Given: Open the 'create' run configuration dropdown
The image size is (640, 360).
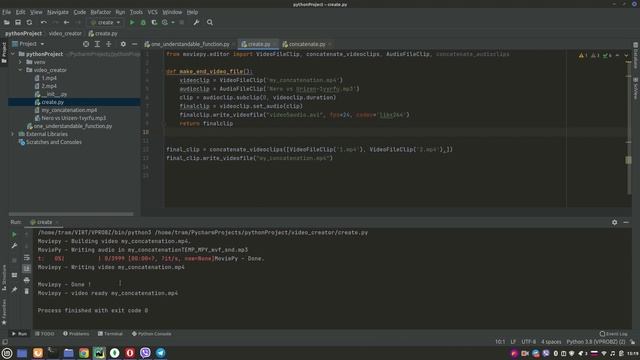Looking at the screenshot, I should pyautogui.click(x=105, y=22).
